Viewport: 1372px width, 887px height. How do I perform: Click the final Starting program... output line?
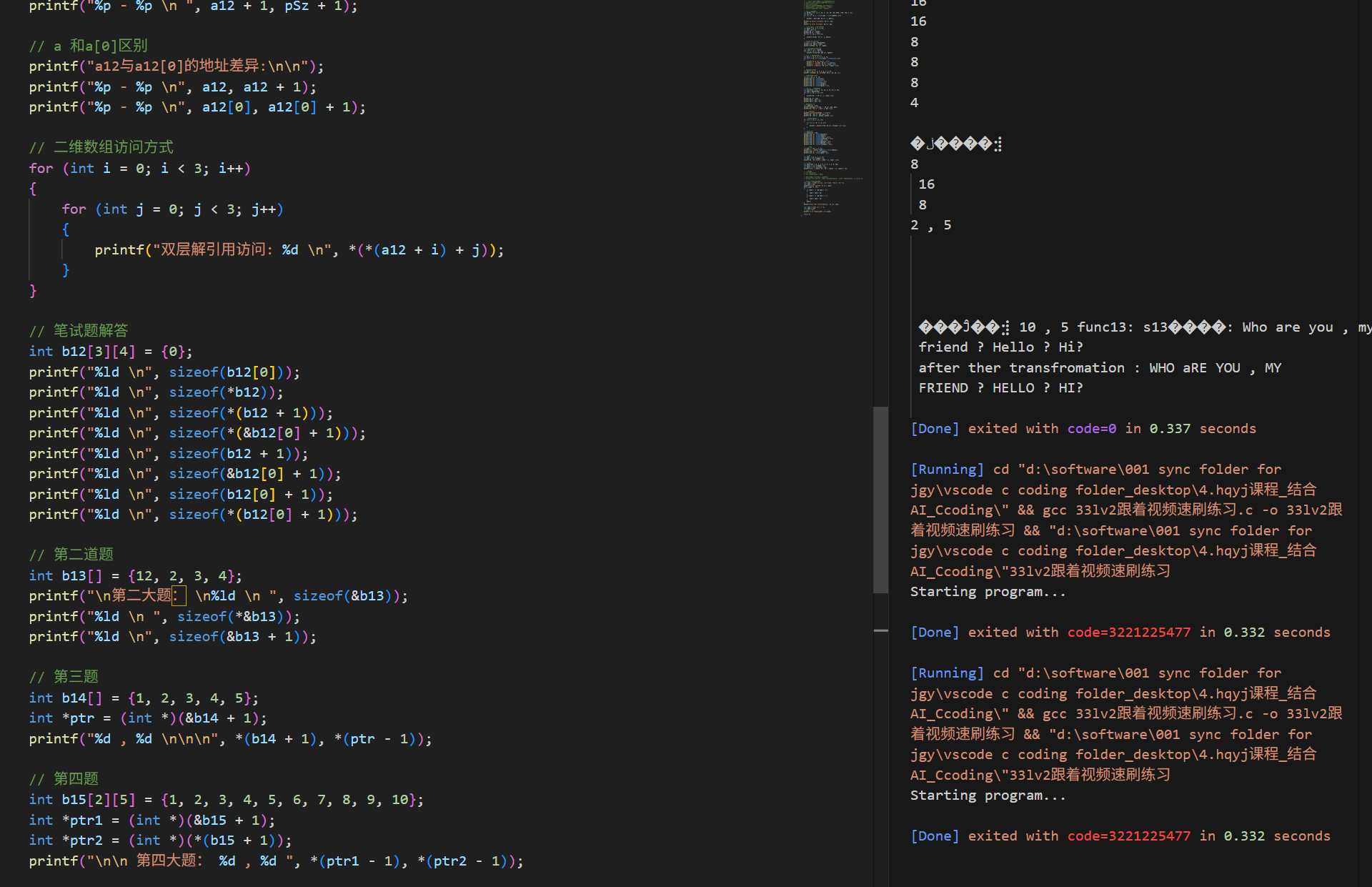pos(988,796)
